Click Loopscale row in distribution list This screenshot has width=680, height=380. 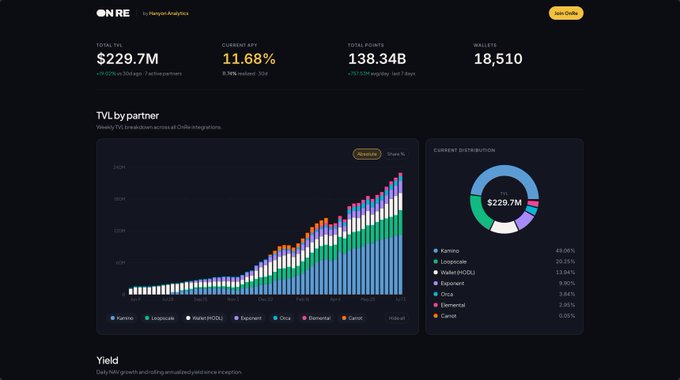(504, 262)
